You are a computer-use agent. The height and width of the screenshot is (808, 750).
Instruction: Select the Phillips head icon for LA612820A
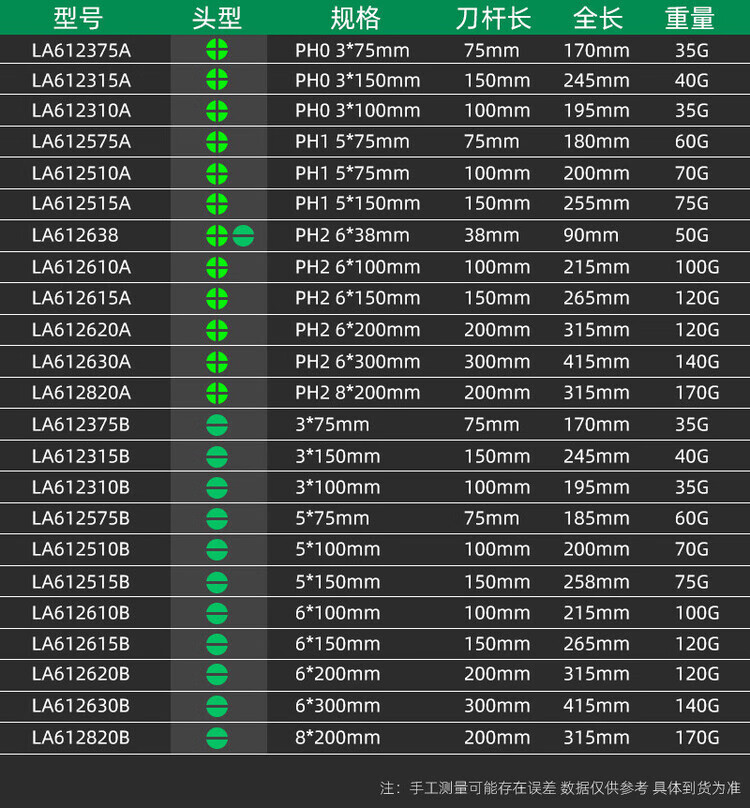click(217, 393)
